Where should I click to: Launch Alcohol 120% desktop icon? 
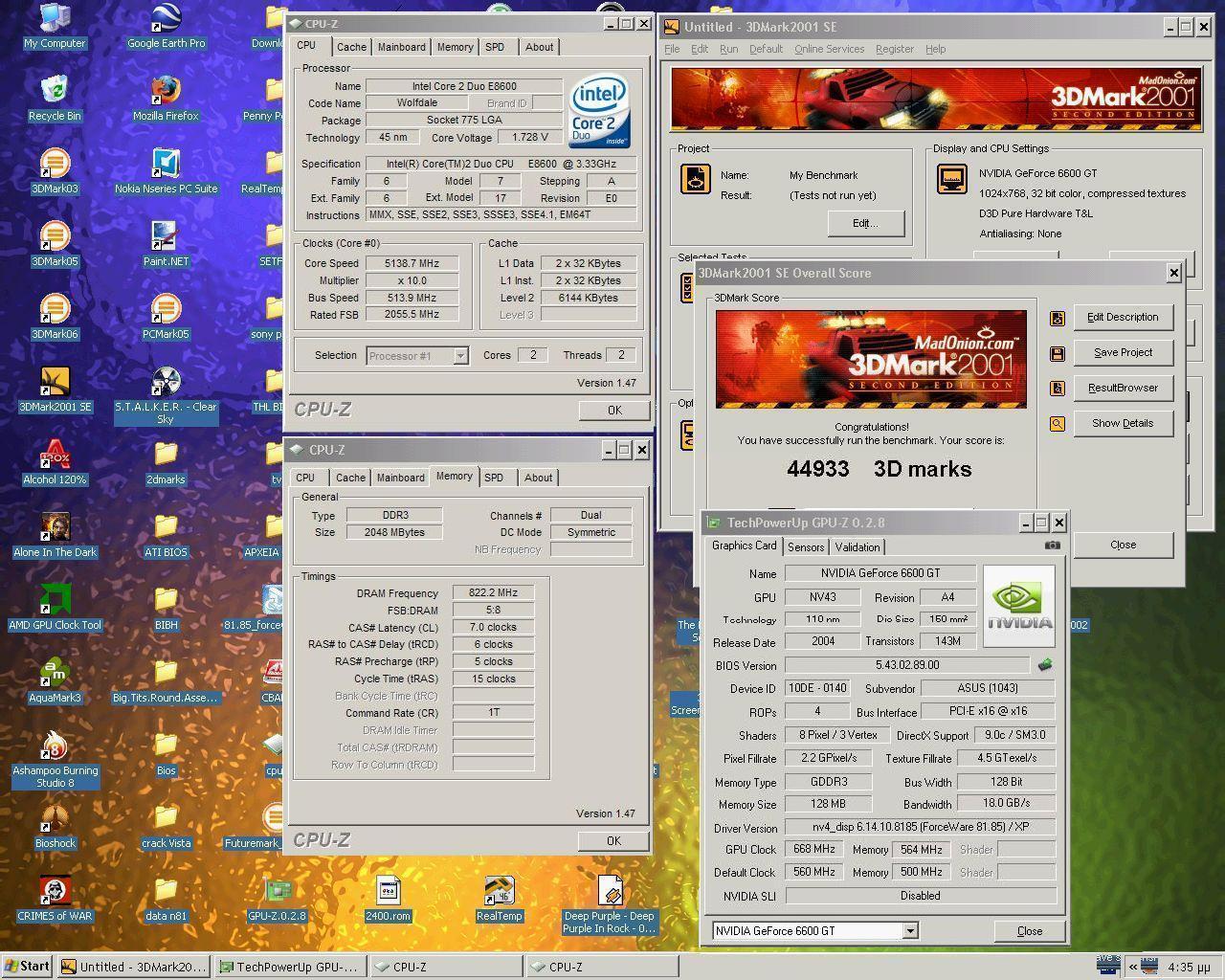point(55,462)
